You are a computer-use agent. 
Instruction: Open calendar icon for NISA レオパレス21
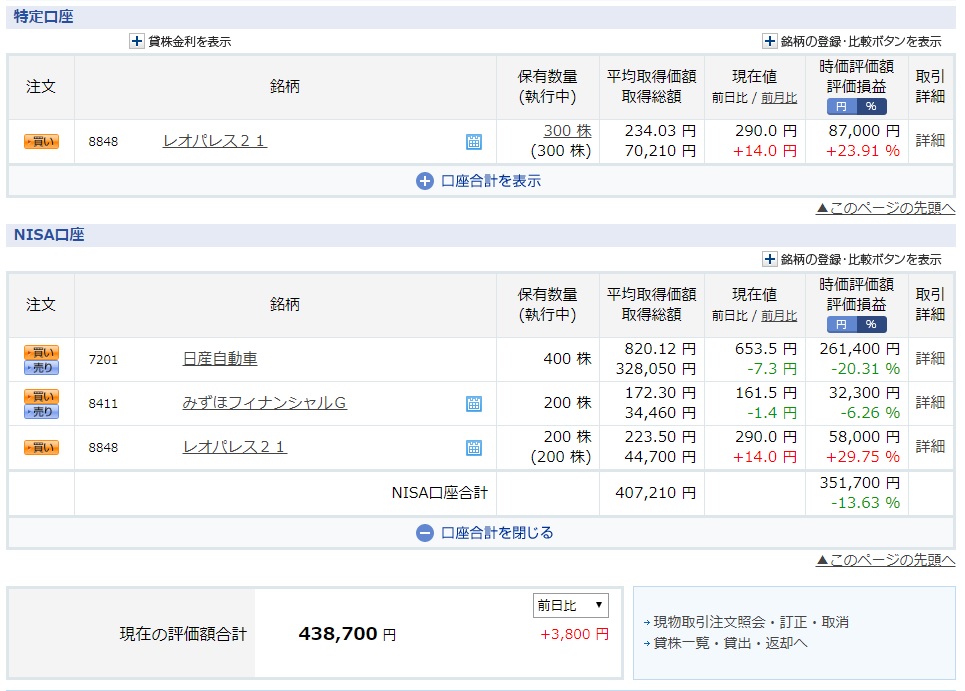pos(473,447)
